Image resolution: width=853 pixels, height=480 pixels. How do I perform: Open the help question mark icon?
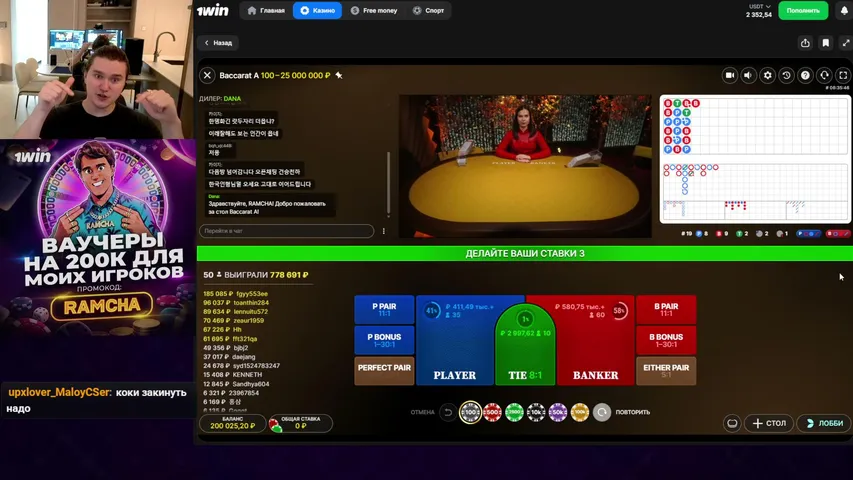coord(806,75)
